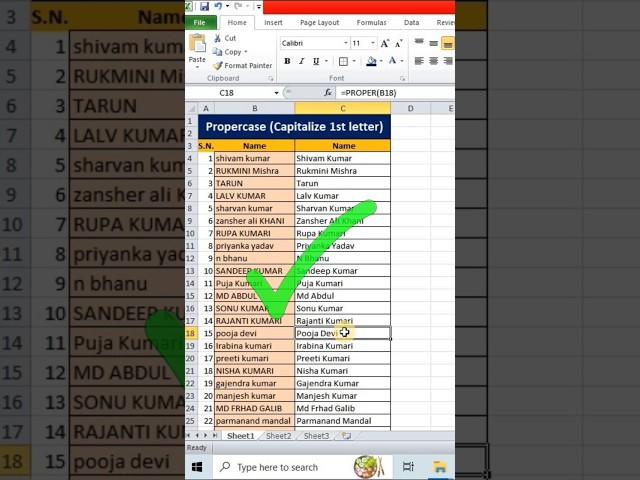The image size is (640, 480).
Task: Toggle Top Align icon
Action: tap(419, 43)
